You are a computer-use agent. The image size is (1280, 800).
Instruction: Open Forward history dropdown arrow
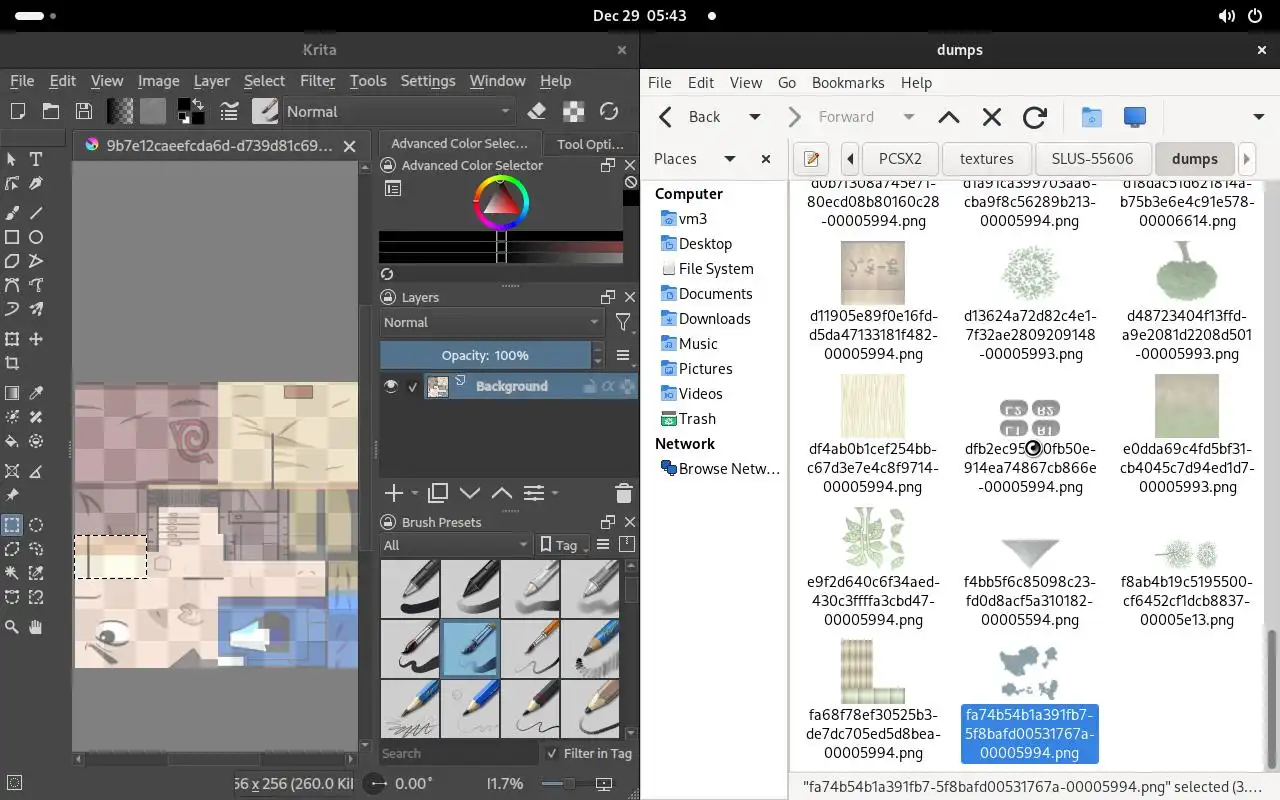click(909, 117)
